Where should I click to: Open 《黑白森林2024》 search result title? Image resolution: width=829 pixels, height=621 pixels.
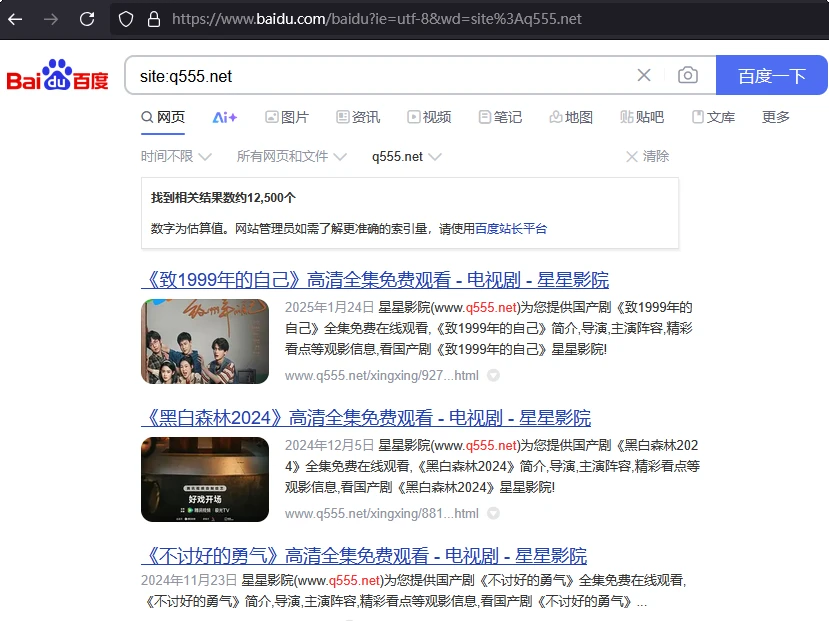pyautogui.click(x=366, y=418)
